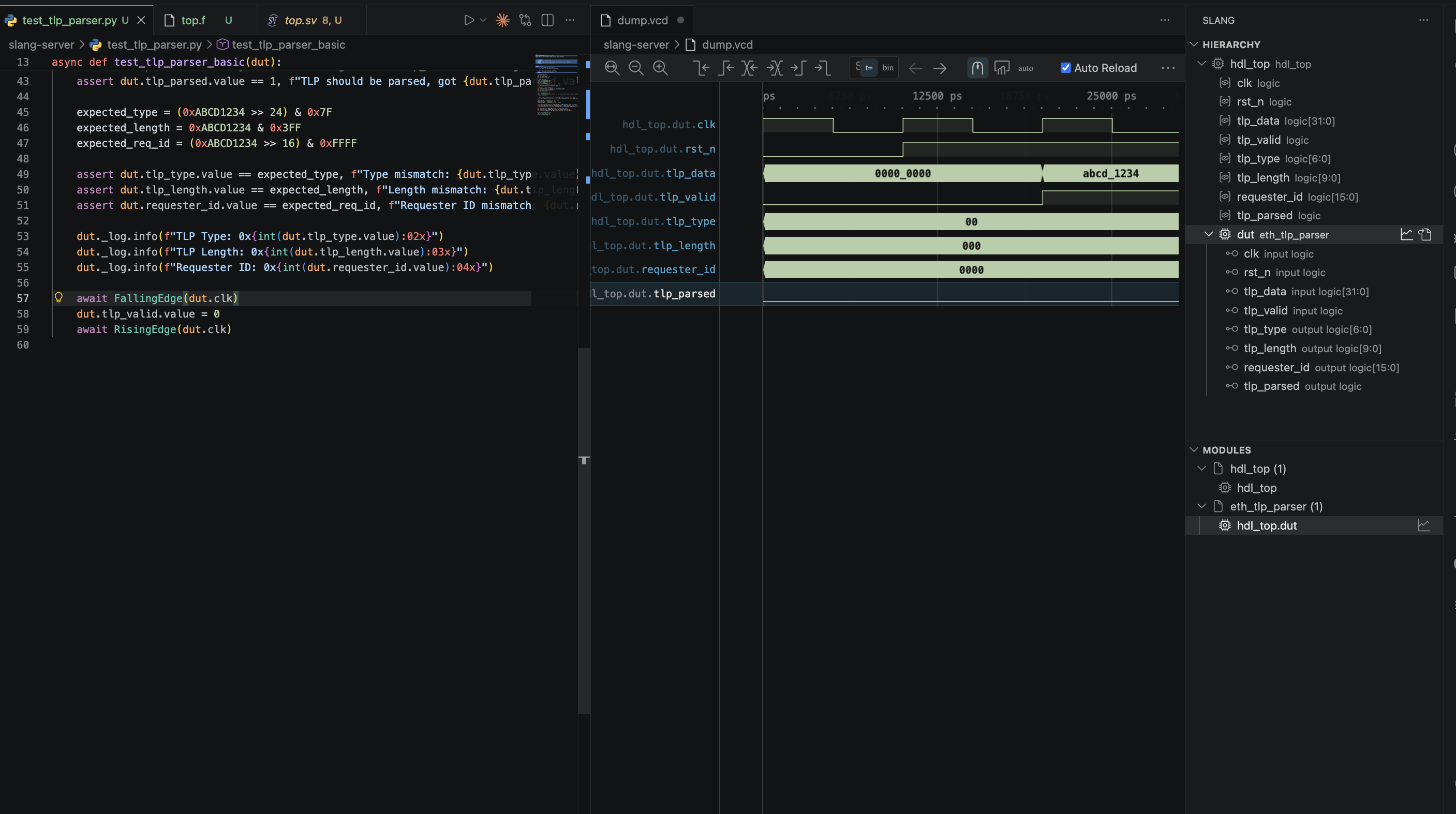Click the second icon on dut eth_tlp_parser row
1456x814 pixels.
tap(1425, 234)
